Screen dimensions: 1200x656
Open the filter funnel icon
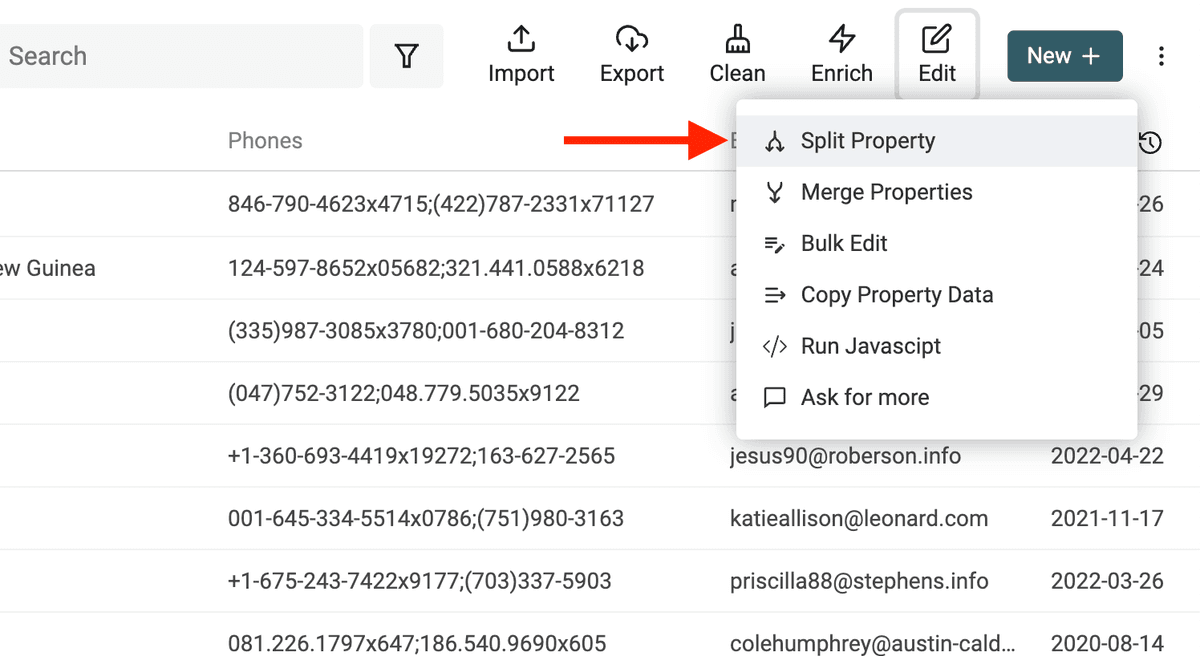pyautogui.click(x=406, y=56)
